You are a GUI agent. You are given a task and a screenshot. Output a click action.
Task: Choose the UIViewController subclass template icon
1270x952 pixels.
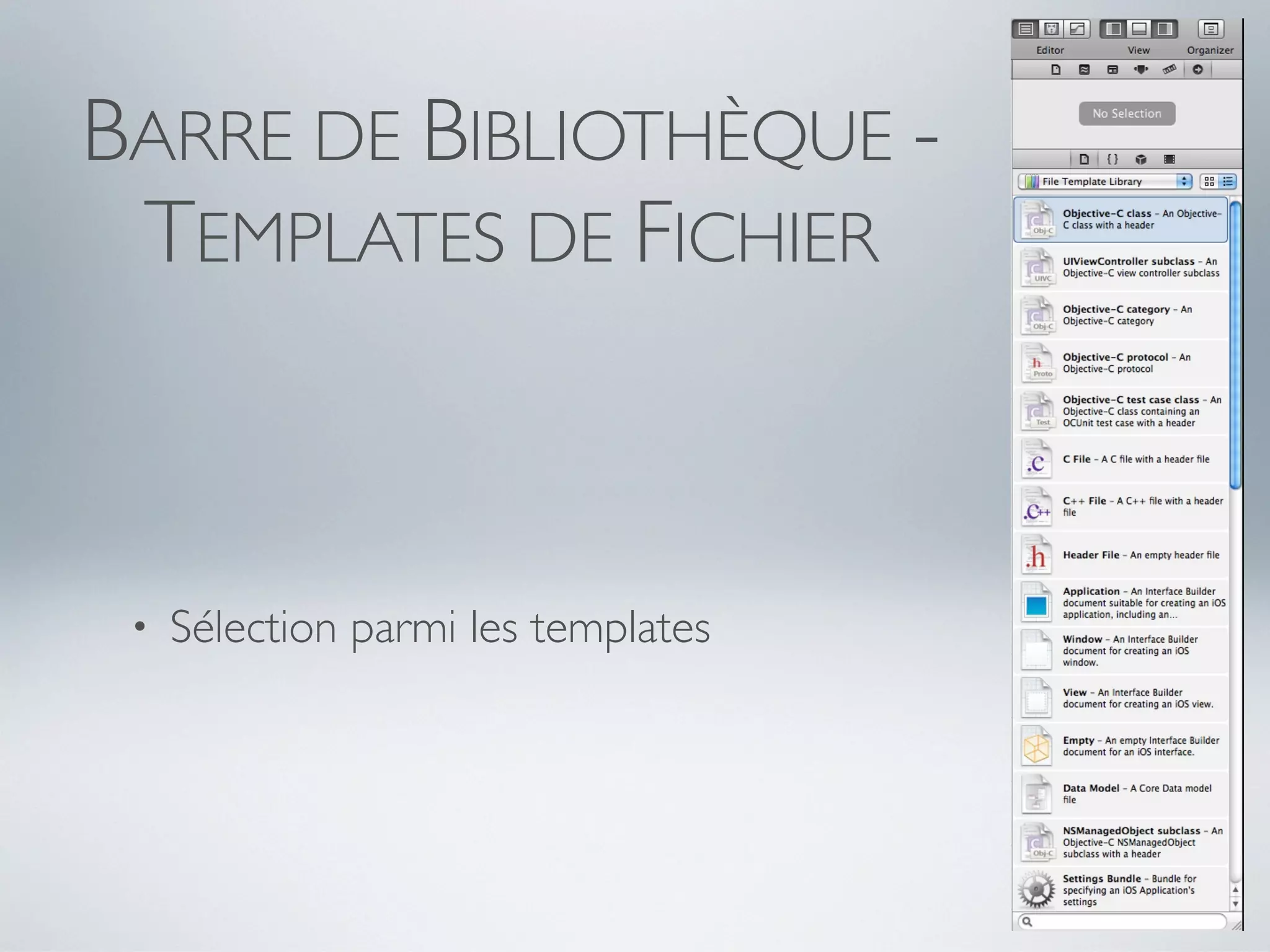(1036, 267)
